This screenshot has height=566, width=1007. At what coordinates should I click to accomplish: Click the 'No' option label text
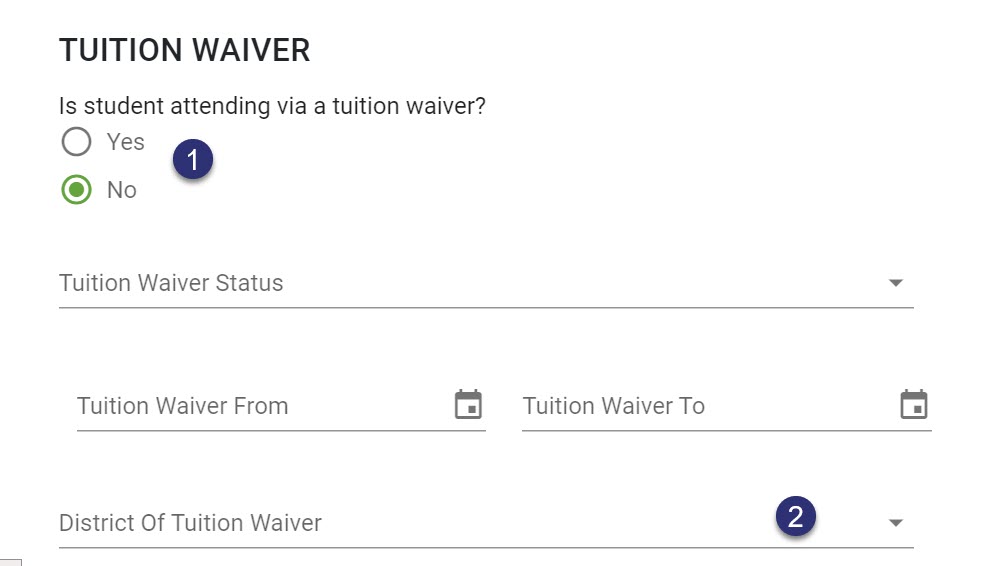(x=121, y=190)
